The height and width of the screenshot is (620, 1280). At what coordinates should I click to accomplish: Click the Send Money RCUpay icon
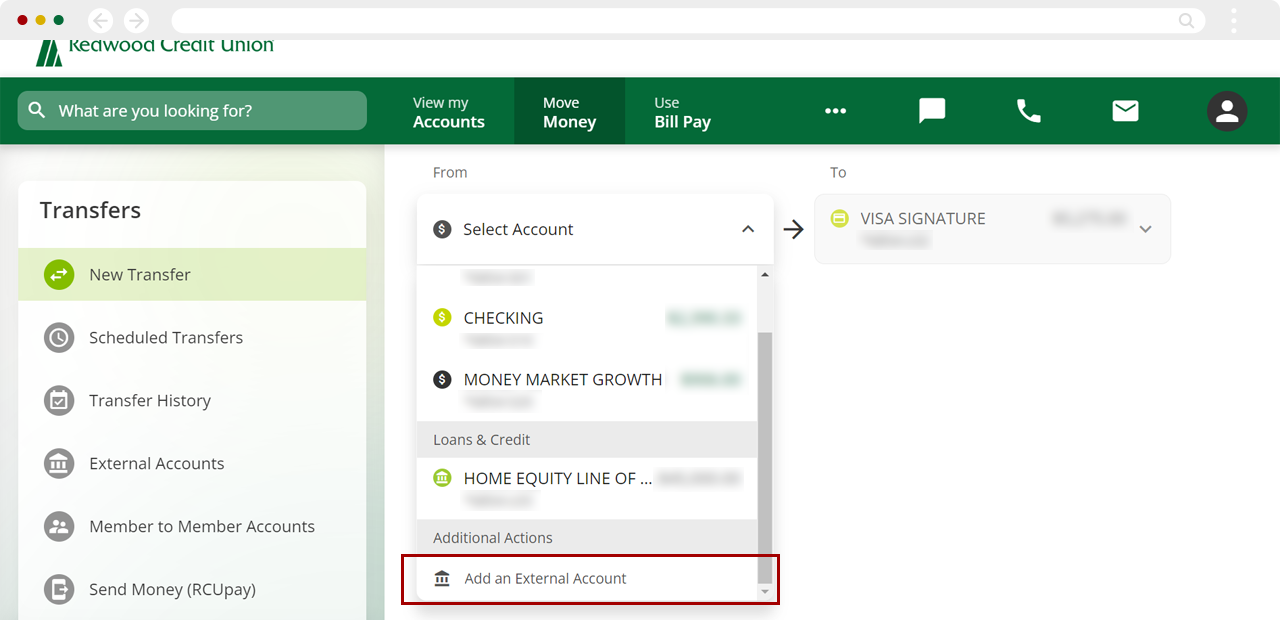click(59, 589)
